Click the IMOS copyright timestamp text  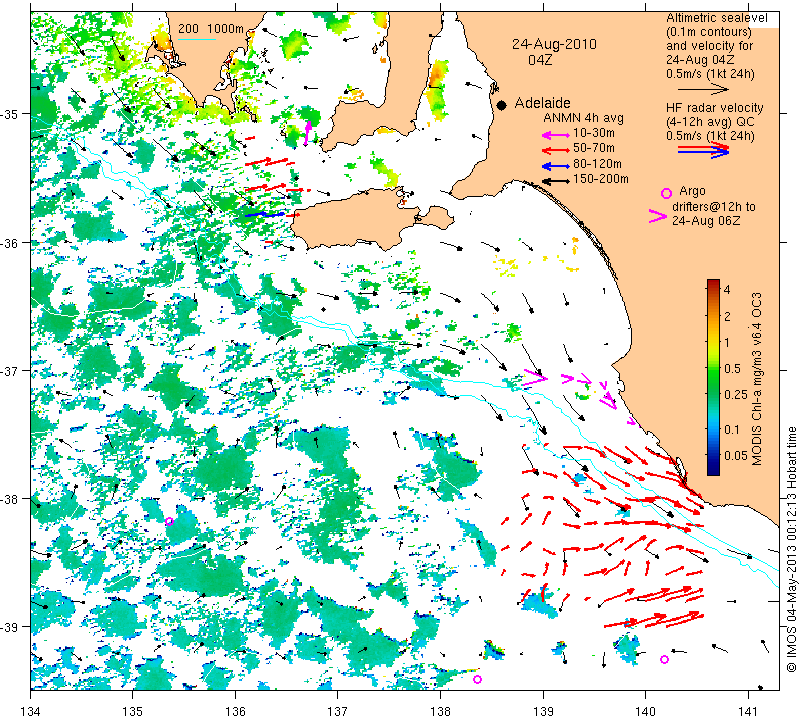(791, 549)
